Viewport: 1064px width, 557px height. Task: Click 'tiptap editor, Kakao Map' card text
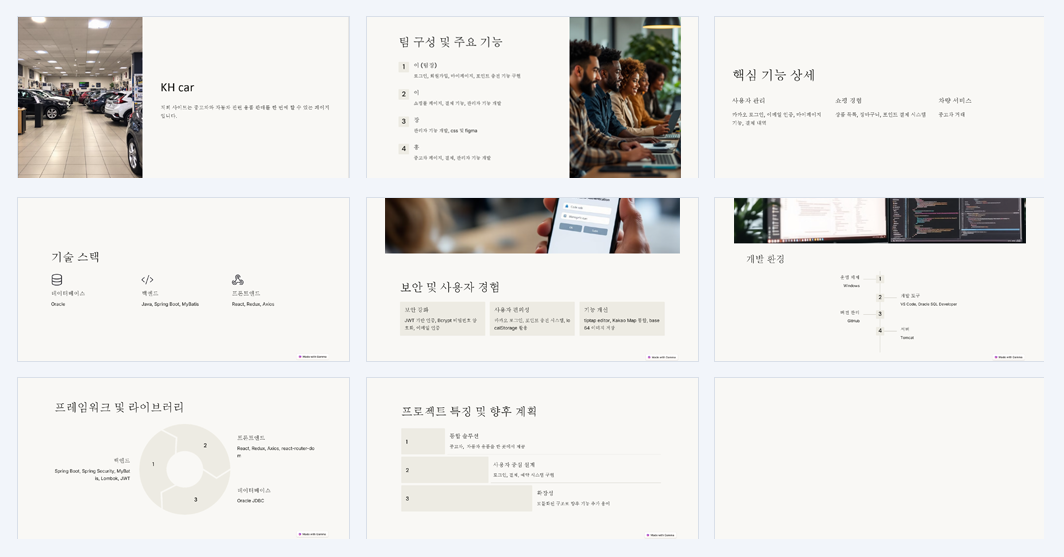(x=622, y=324)
